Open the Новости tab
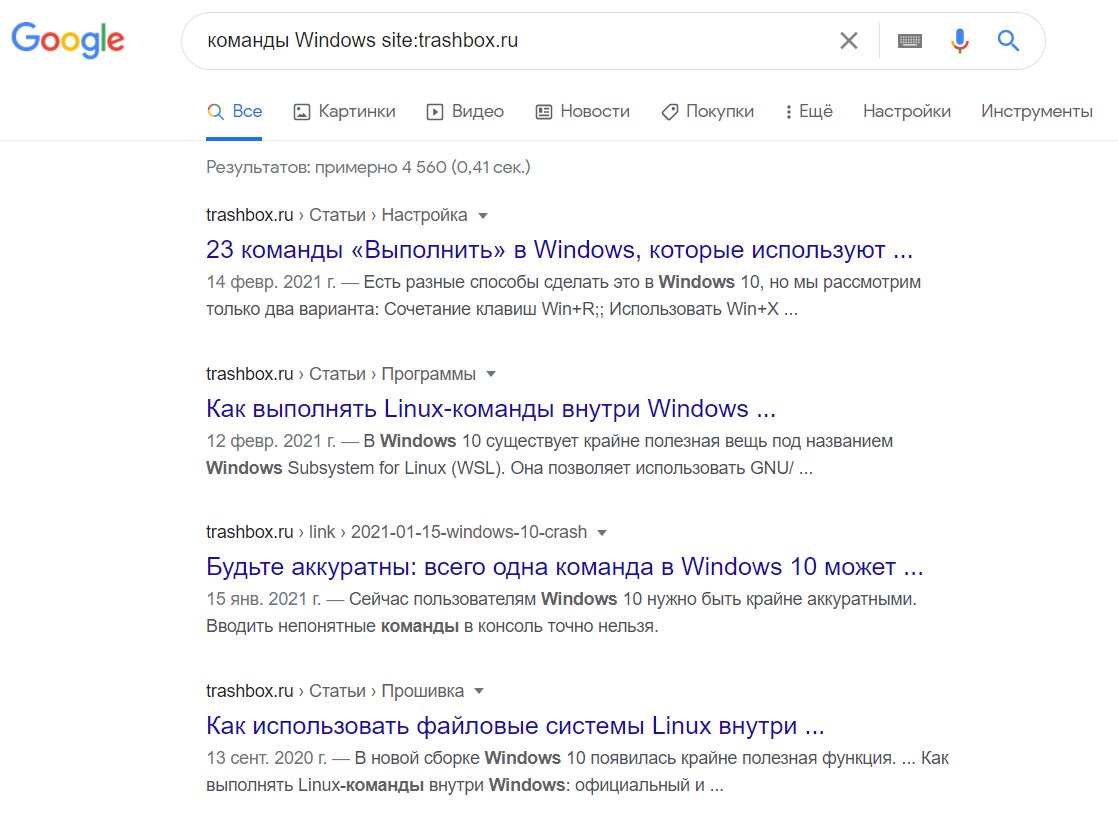The image size is (1118, 817). [x=583, y=111]
